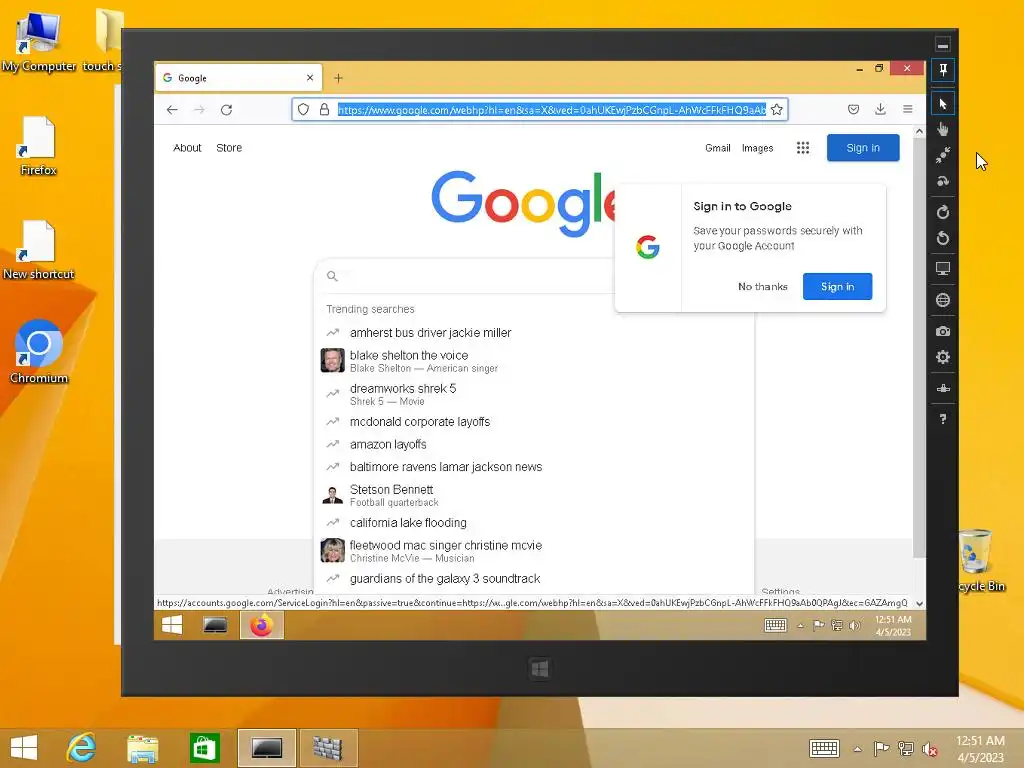1024x768 pixels.
Task: Open network properties icon in simulator toolbar
Action: click(942, 389)
